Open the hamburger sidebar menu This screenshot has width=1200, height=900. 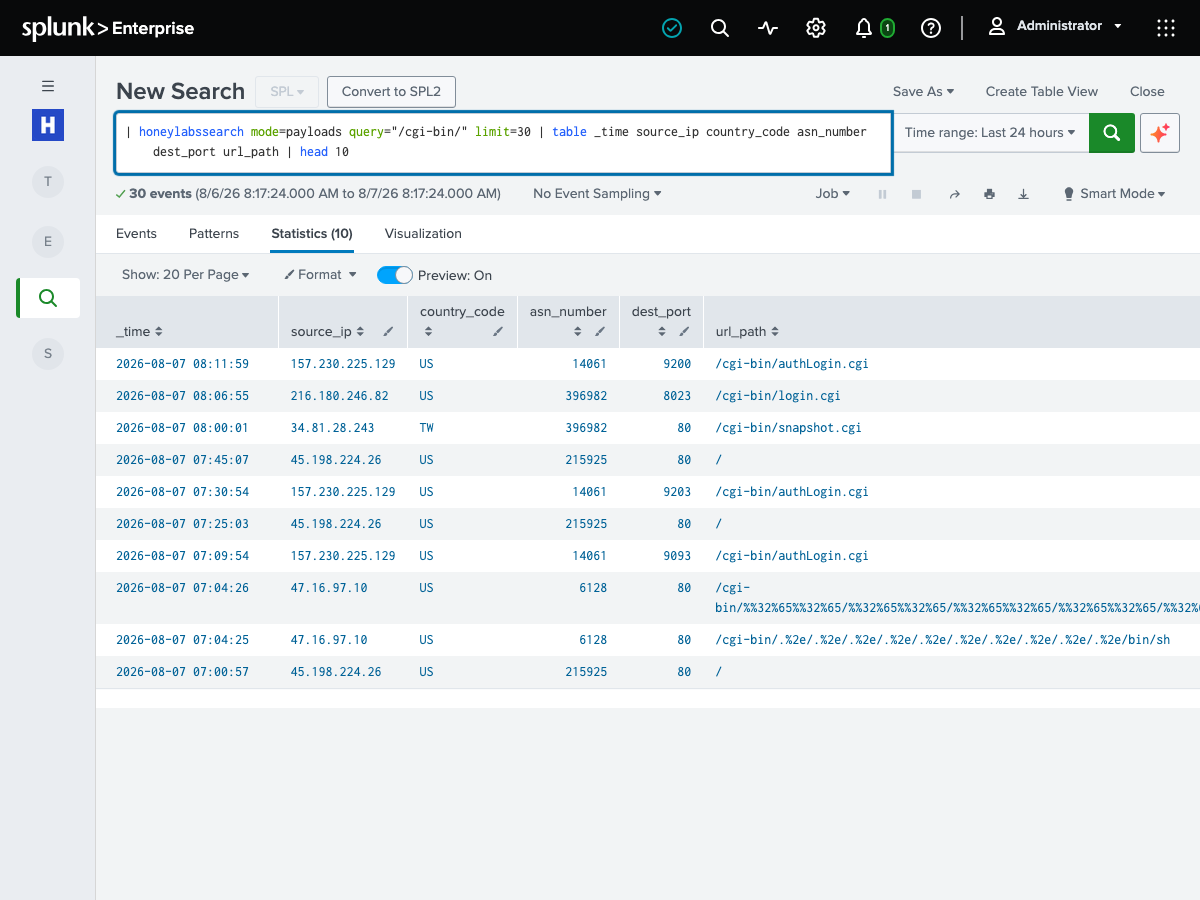click(x=48, y=86)
